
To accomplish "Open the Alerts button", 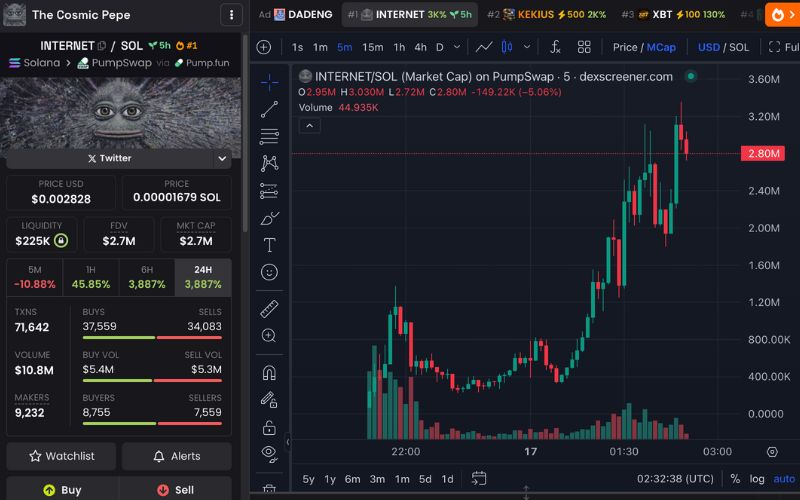I will click(x=177, y=456).
